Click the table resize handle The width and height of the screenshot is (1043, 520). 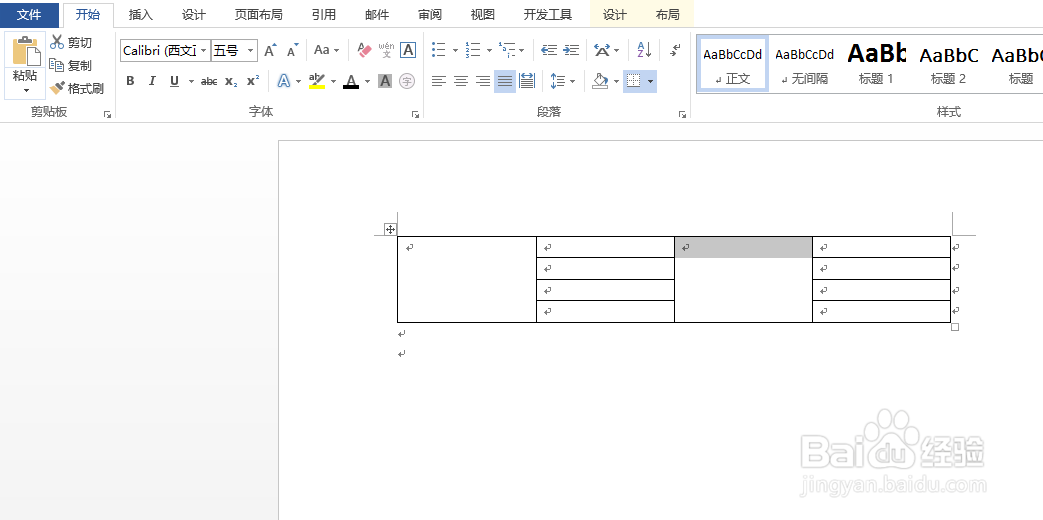[x=955, y=326]
